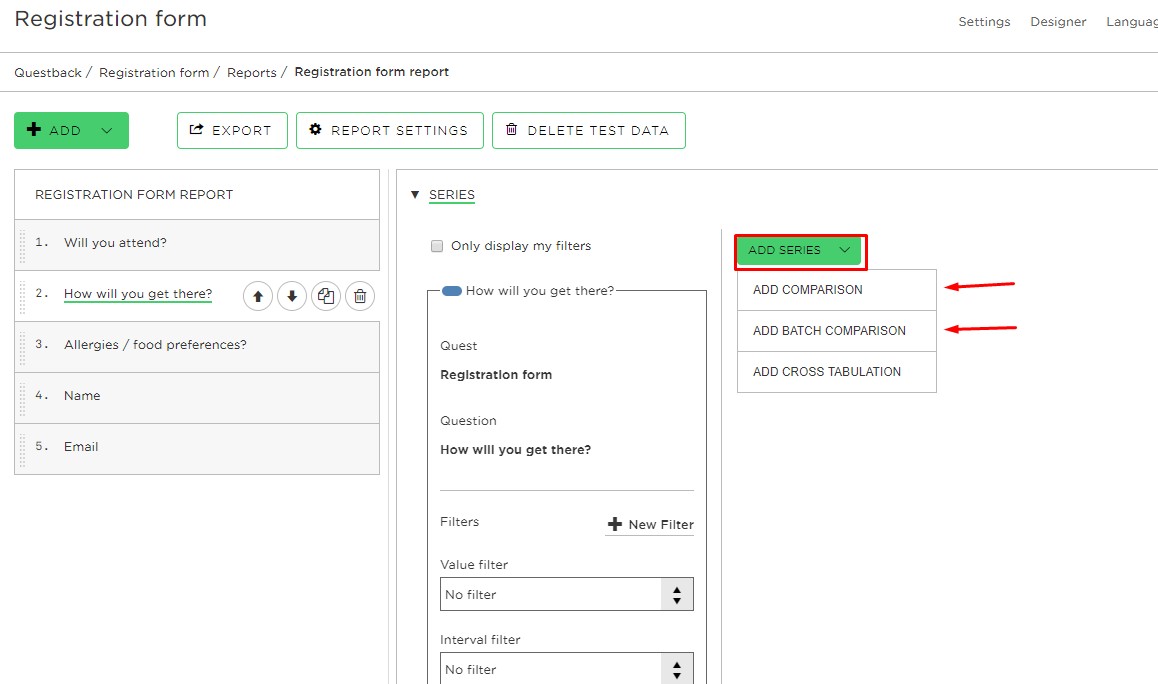Click the plus icon beside New Filter
The width and height of the screenshot is (1158, 684).
click(x=614, y=524)
